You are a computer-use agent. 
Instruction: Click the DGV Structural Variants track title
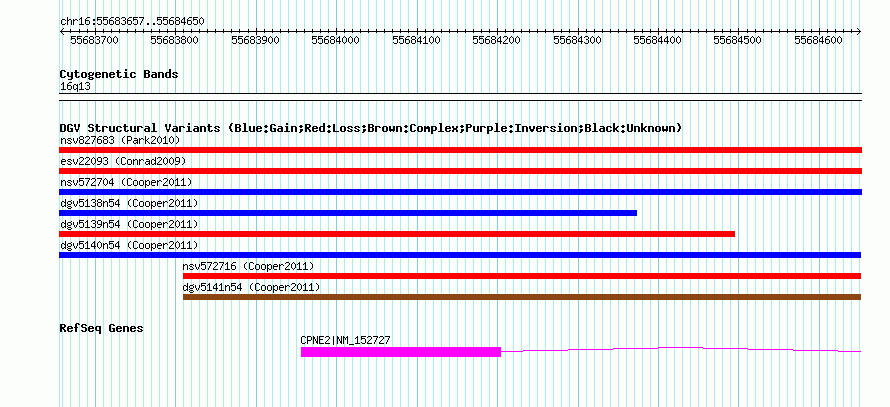371,128
